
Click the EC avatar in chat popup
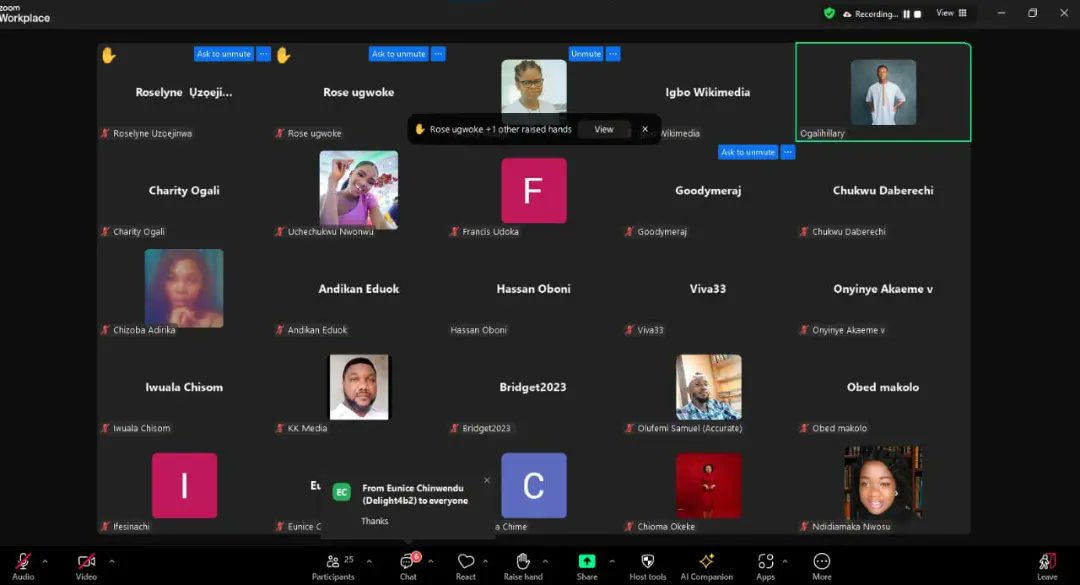point(342,492)
